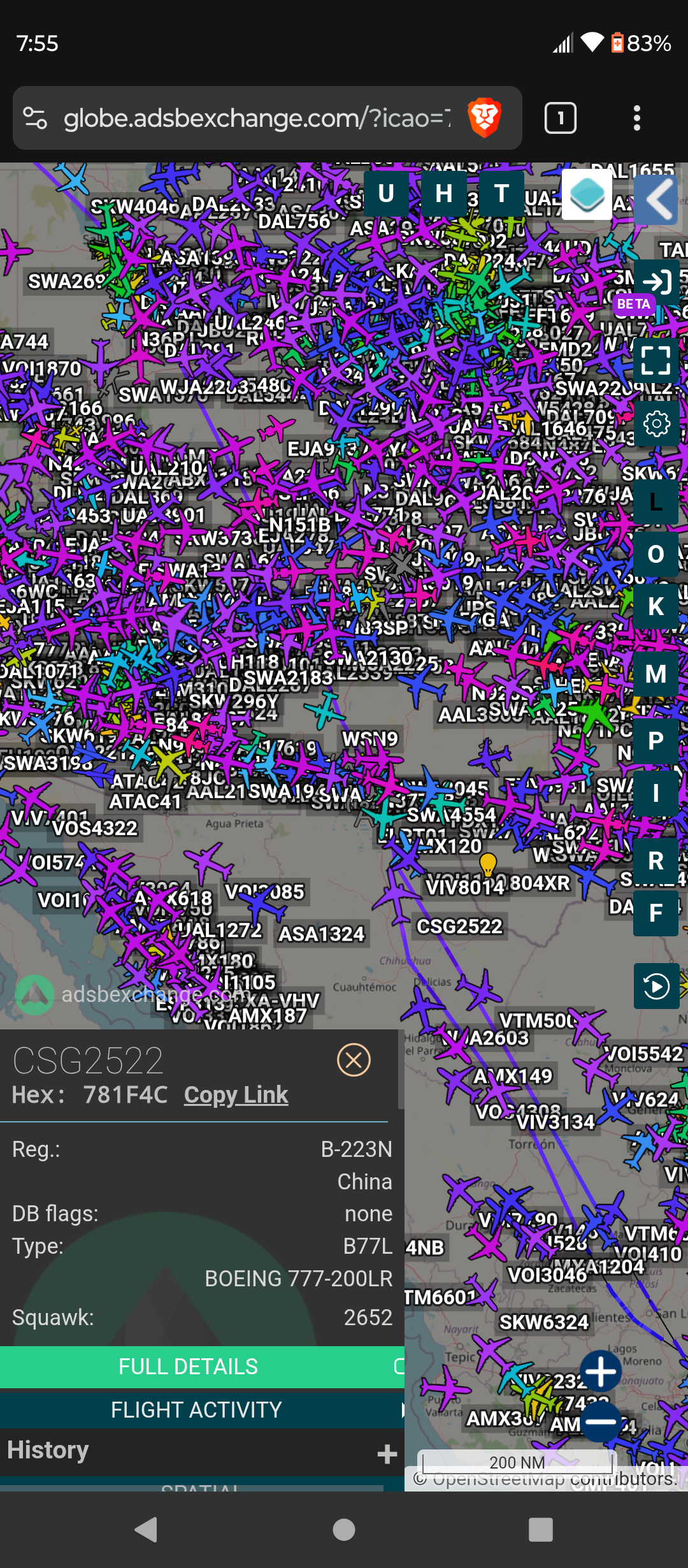
Task: Click the Copy Link hyperlink
Action: (x=236, y=1094)
